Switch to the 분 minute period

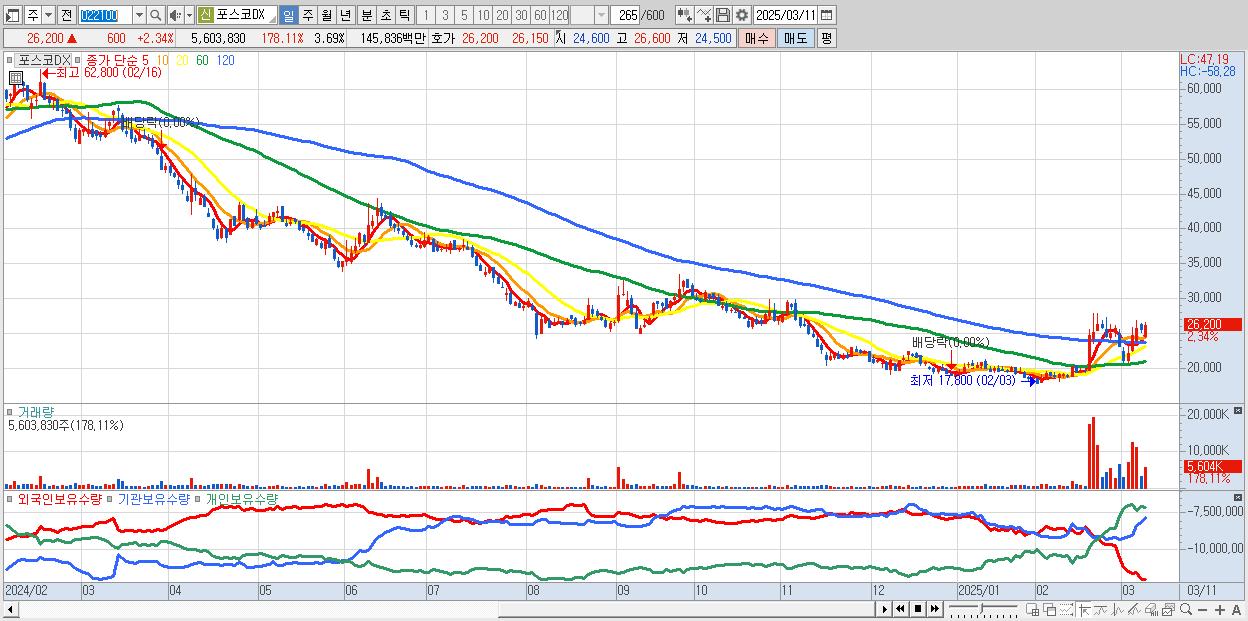pos(366,15)
